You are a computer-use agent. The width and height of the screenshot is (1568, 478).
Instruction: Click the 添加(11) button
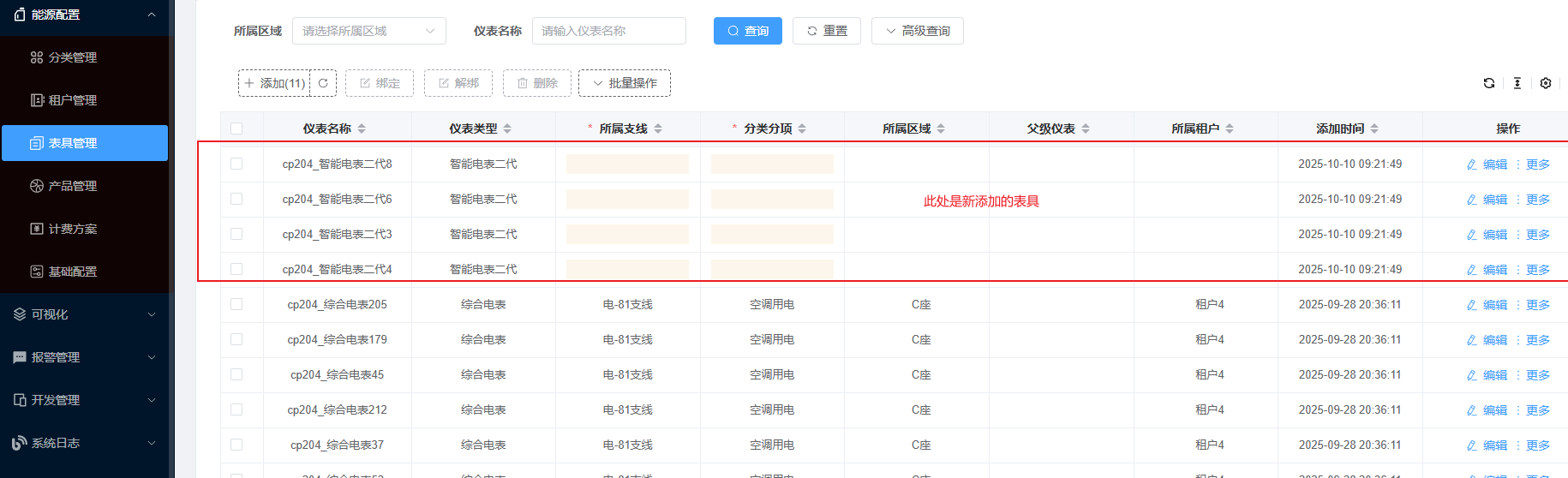click(274, 83)
